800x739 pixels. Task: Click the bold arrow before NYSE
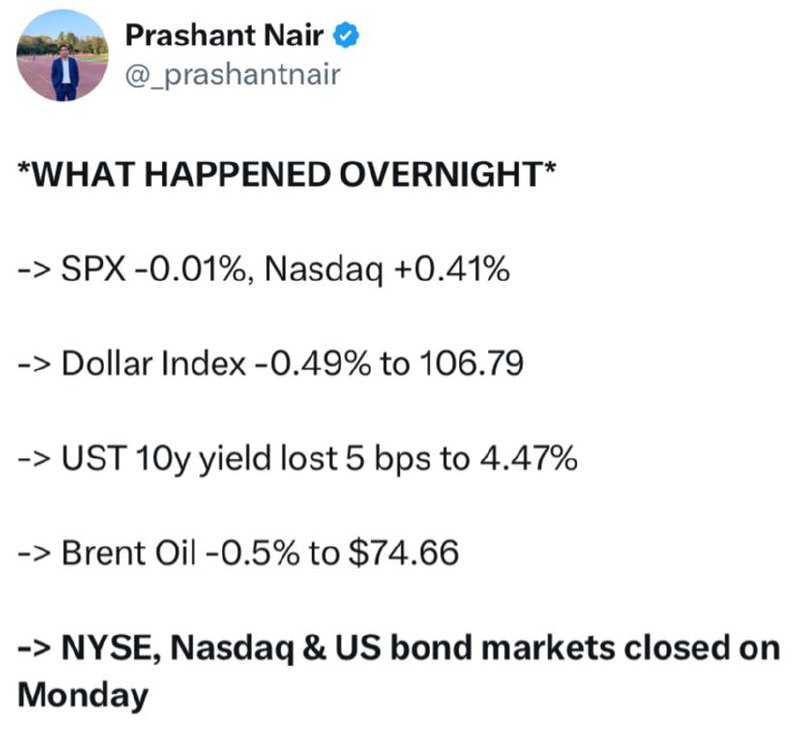[x=35, y=649]
